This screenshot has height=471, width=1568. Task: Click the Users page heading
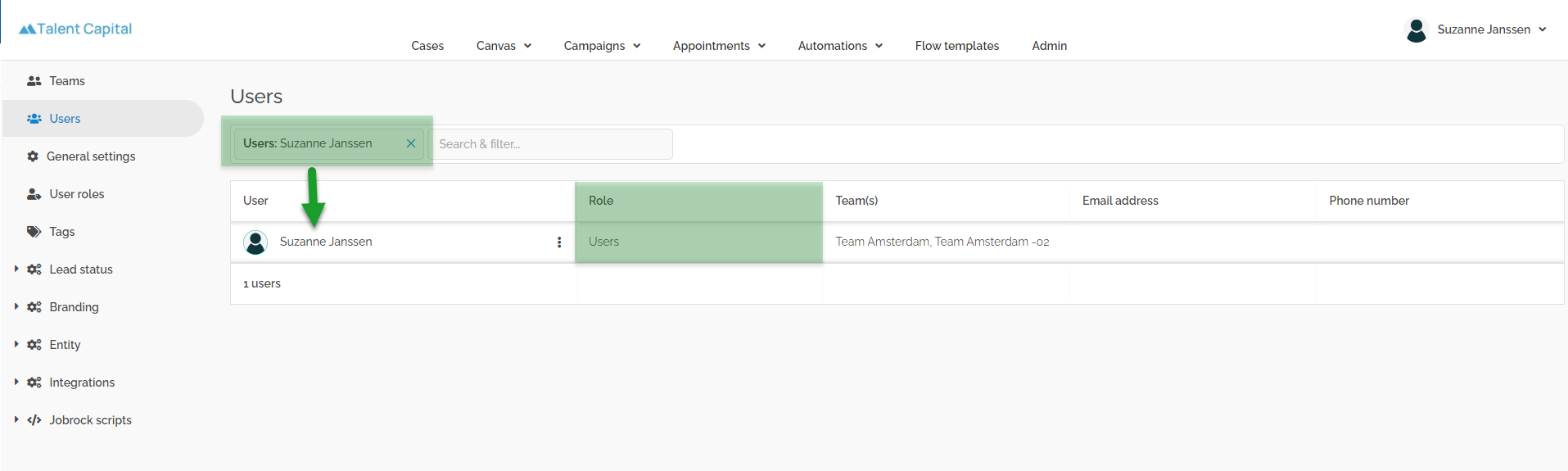[x=256, y=97]
